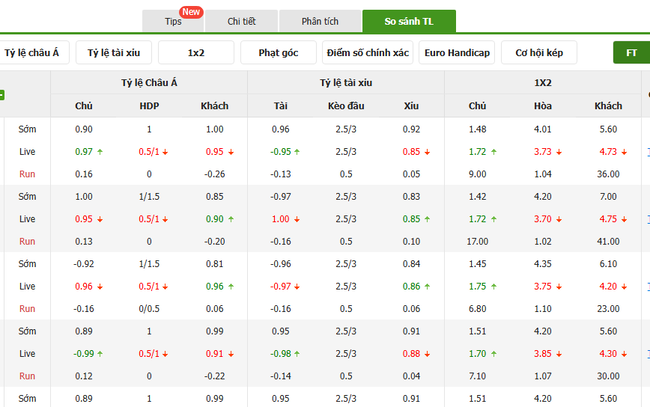
Task: Click the red down arrow beside 0.88
Action: tap(431, 354)
